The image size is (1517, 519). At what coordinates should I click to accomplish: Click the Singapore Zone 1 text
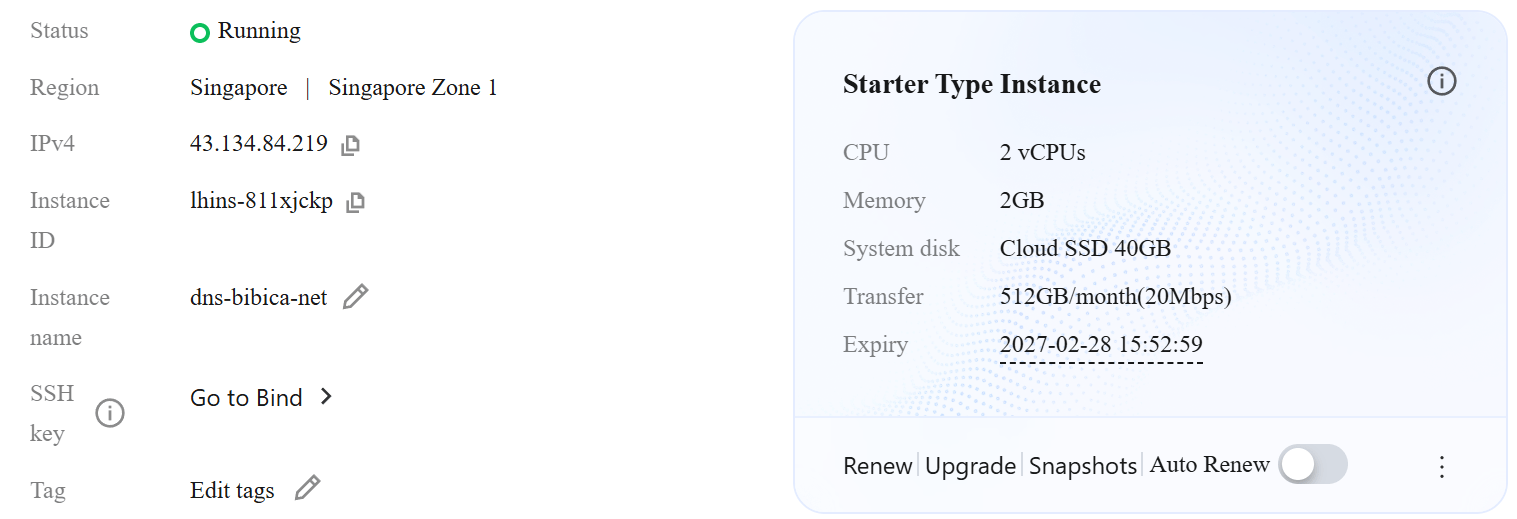(x=412, y=88)
